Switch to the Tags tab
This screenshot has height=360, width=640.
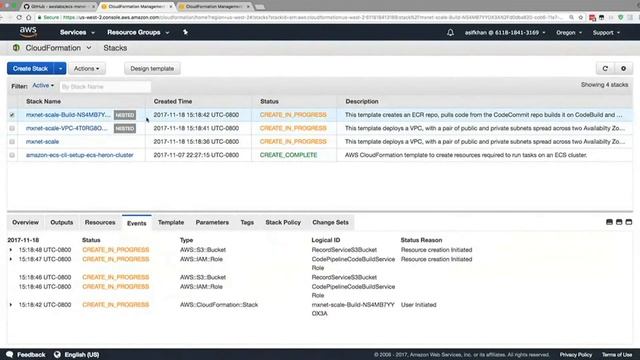247,222
